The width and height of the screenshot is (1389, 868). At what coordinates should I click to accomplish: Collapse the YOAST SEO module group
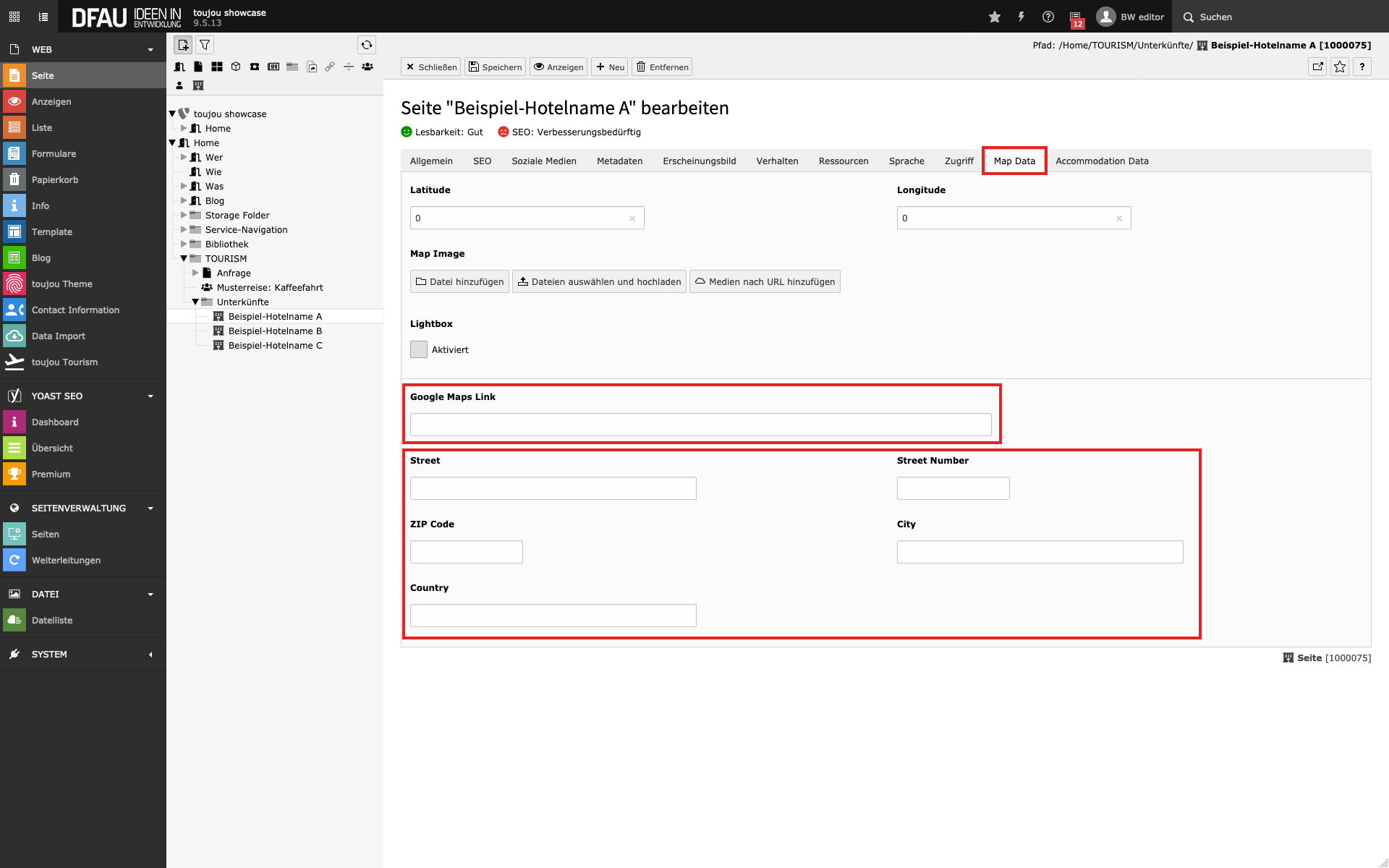(x=150, y=396)
